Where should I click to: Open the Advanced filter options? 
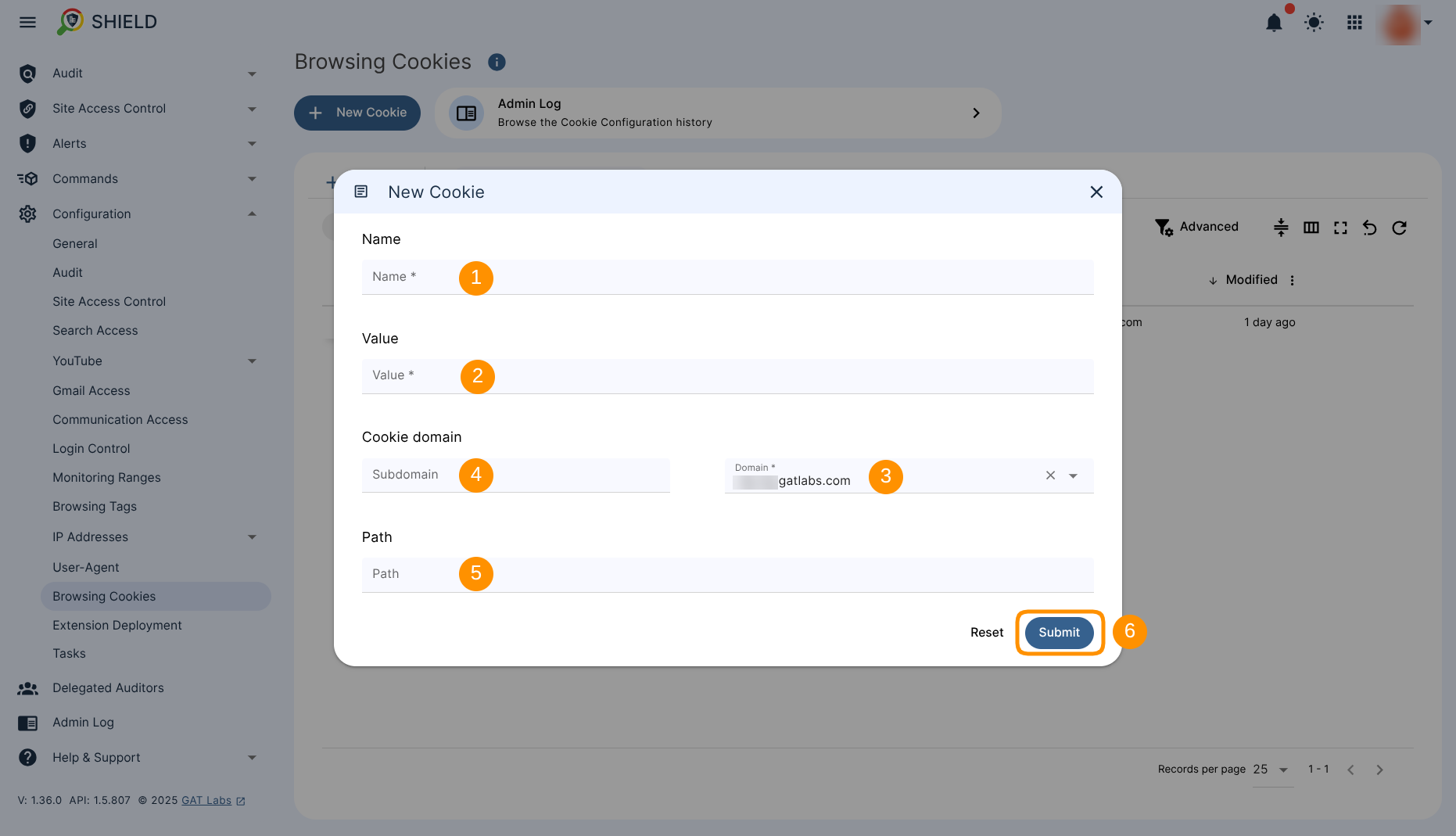coord(1196,227)
